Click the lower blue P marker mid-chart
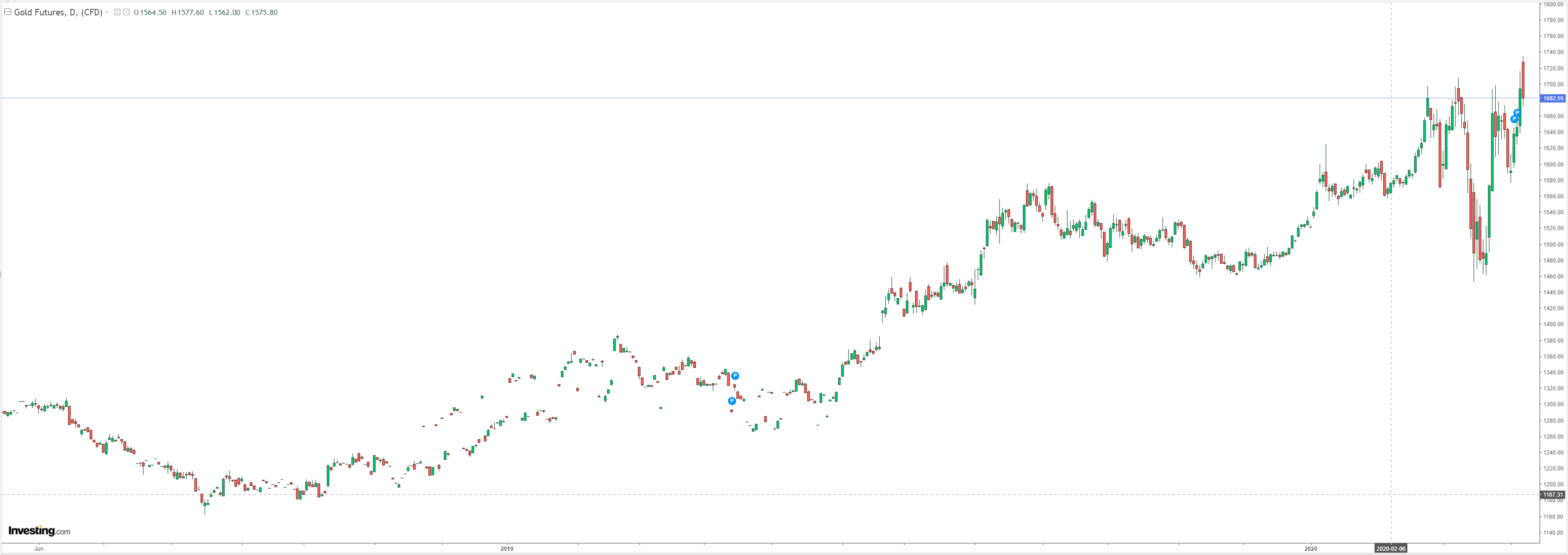The height and width of the screenshot is (555, 1568). pos(732,400)
